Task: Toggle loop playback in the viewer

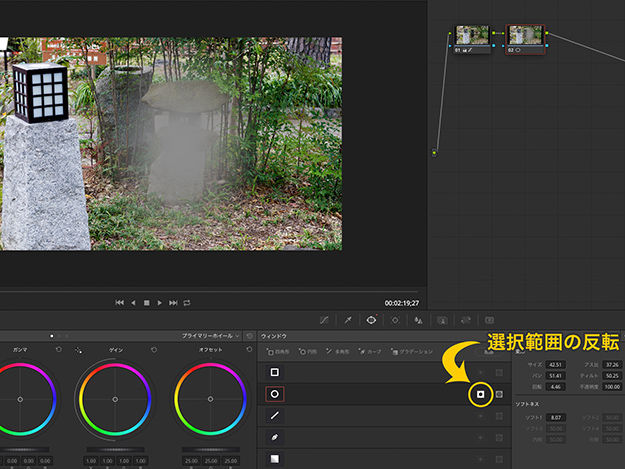Action: pos(186,302)
